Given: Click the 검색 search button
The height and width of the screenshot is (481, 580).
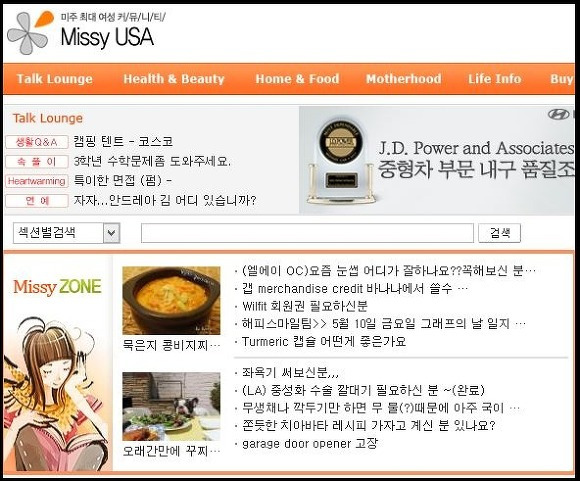Looking at the screenshot, I should pyautogui.click(x=499, y=233).
